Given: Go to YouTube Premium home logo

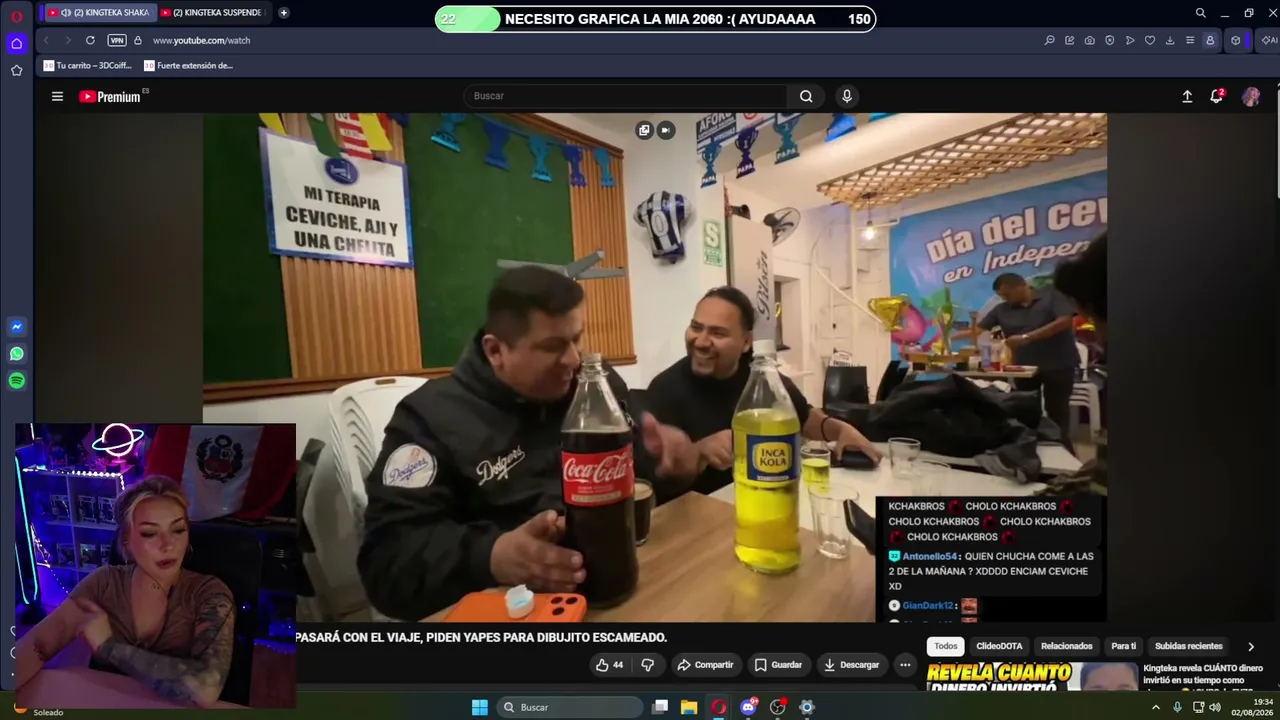Looking at the screenshot, I should click(110, 96).
